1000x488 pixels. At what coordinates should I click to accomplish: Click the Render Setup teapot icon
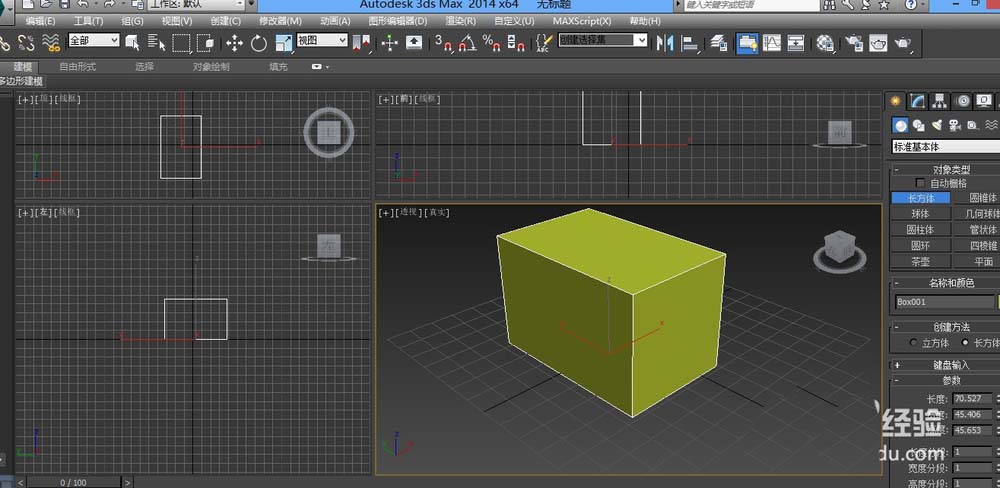pos(853,42)
